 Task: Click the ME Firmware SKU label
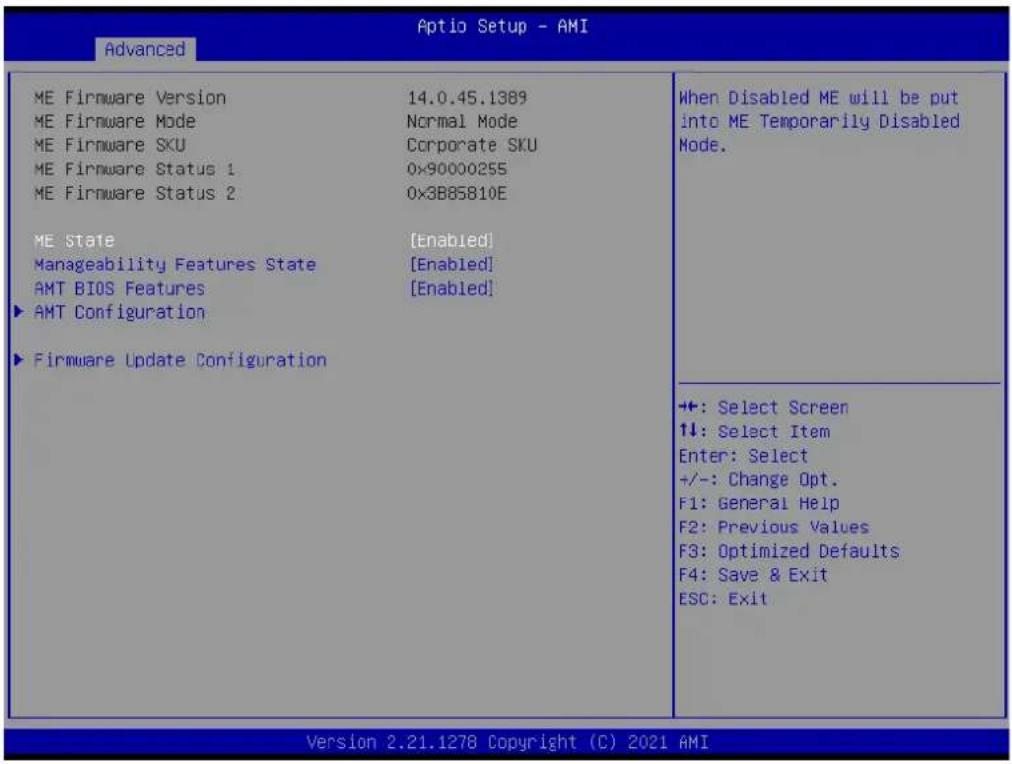(110, 145)
